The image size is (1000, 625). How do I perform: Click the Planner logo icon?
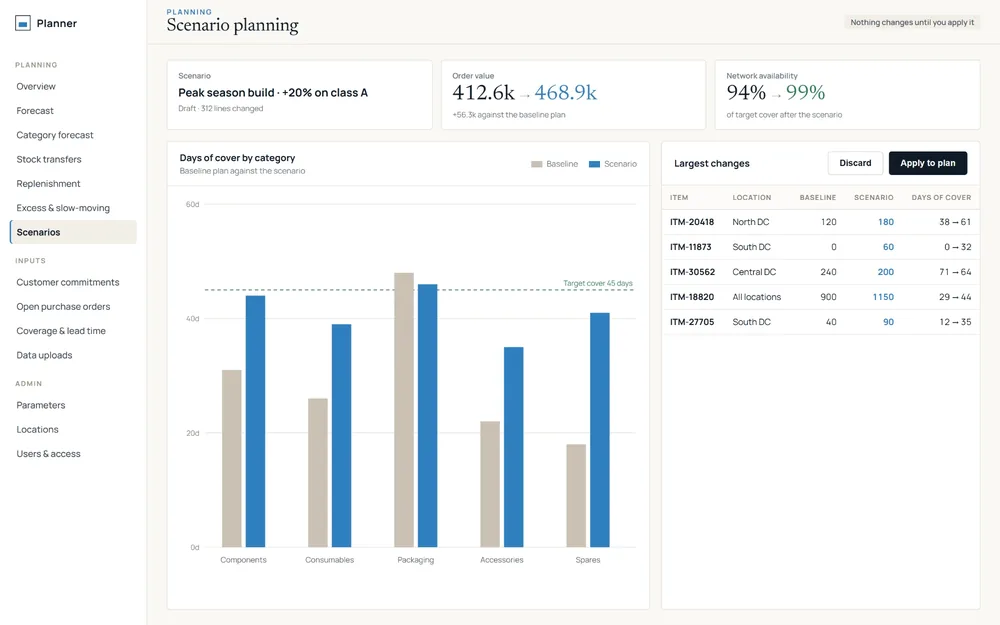(23, 24)
